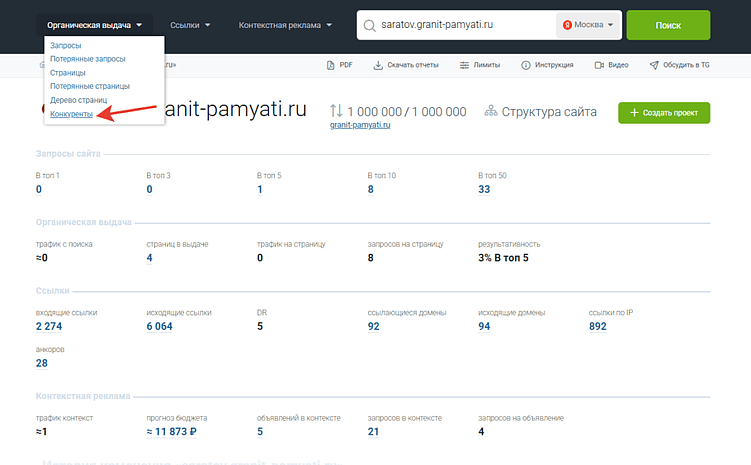Click the 1 000 000 / 1 000 000 counter
Image resolution: width=751 pixels, height=465 pixels.
tap(407, 112)
